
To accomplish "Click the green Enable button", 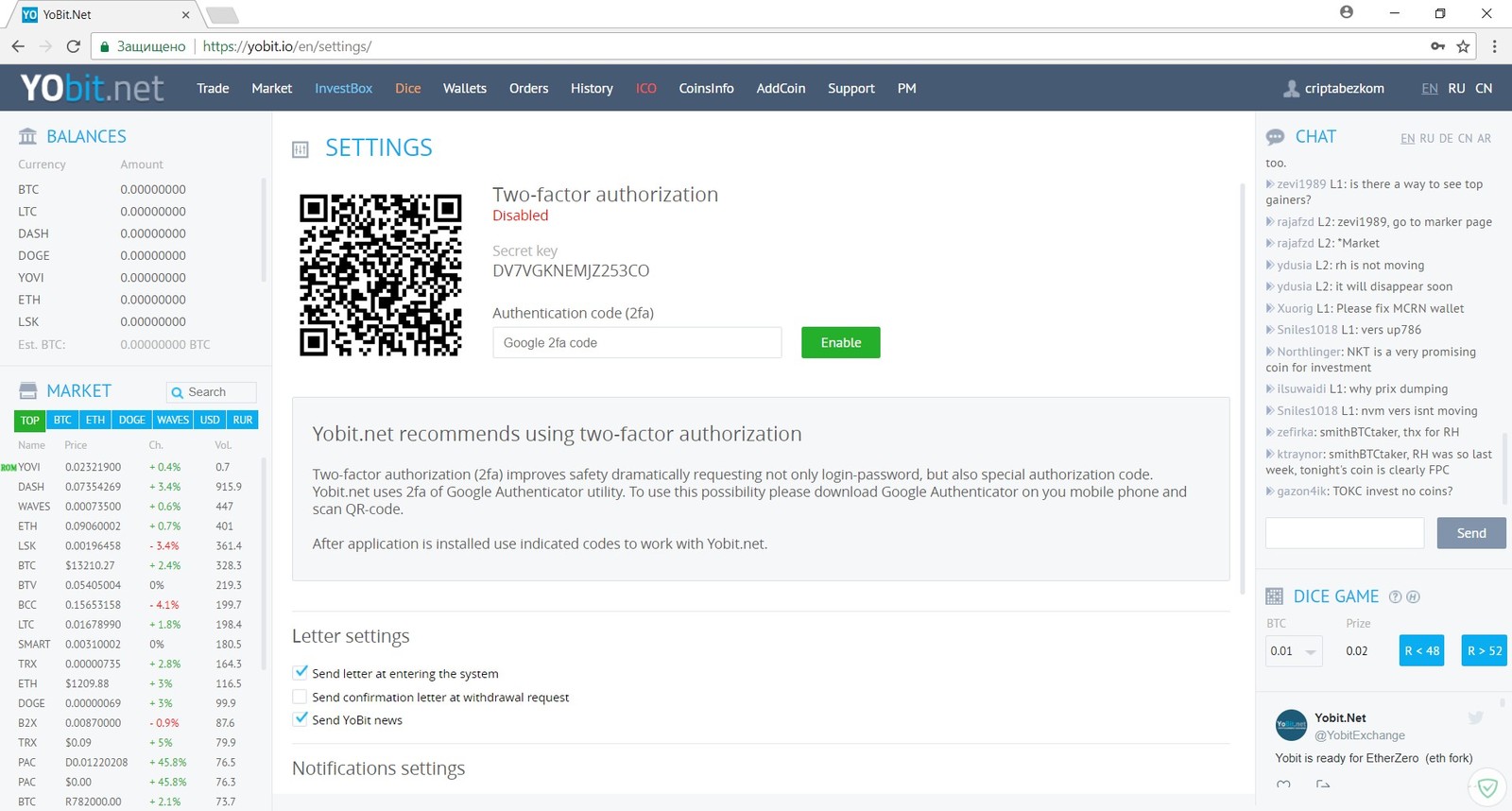I will 841,342.
